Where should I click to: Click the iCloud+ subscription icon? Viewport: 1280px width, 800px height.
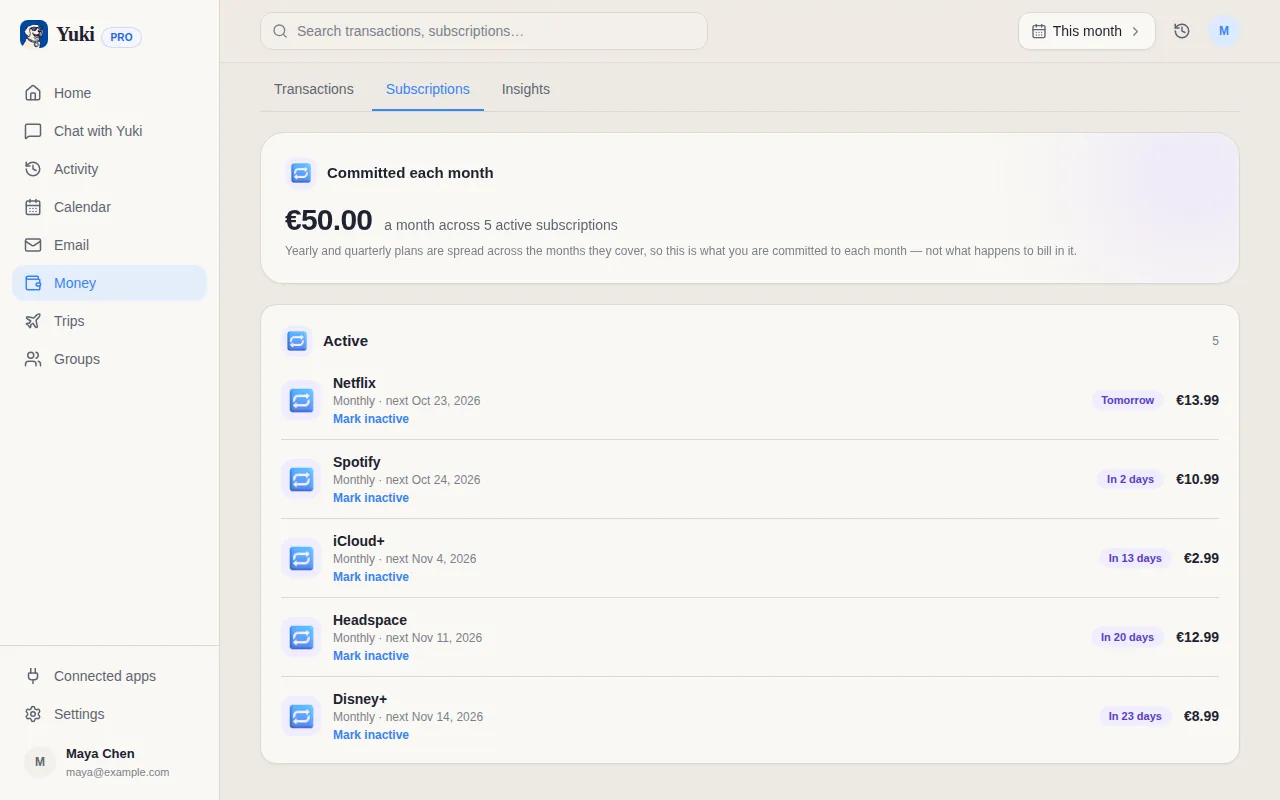301,558
